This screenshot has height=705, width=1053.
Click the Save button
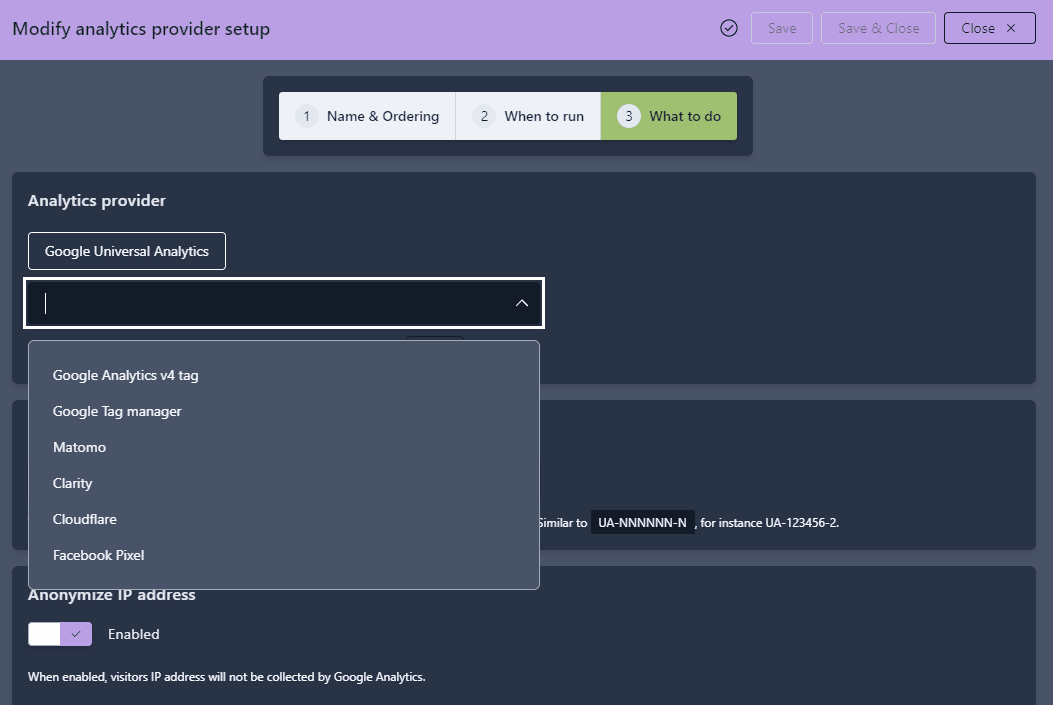pos(782,28)
